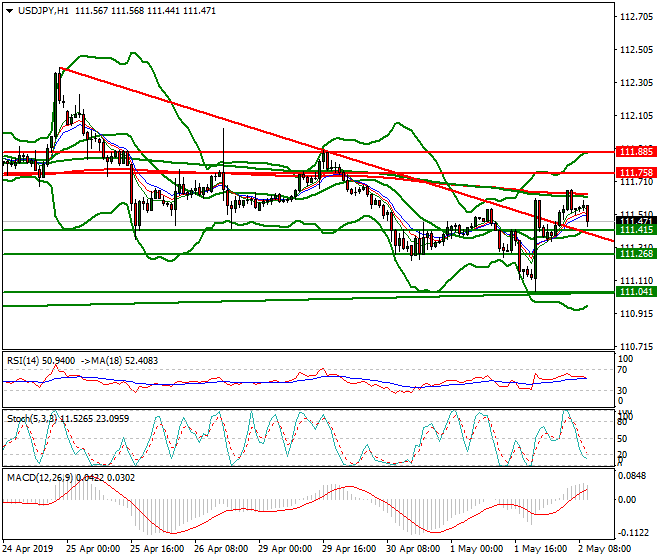Click the 25 Apr 00:00 time label
The width and height of the screenshot is (660, 560).
point(93,549)
